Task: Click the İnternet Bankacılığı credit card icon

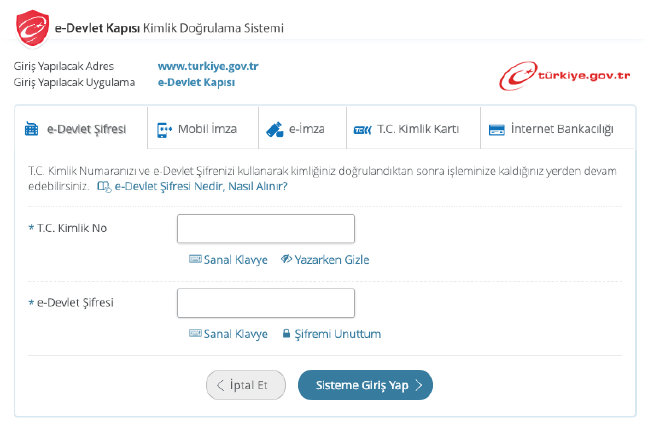Action: click(x=496, y=130)
